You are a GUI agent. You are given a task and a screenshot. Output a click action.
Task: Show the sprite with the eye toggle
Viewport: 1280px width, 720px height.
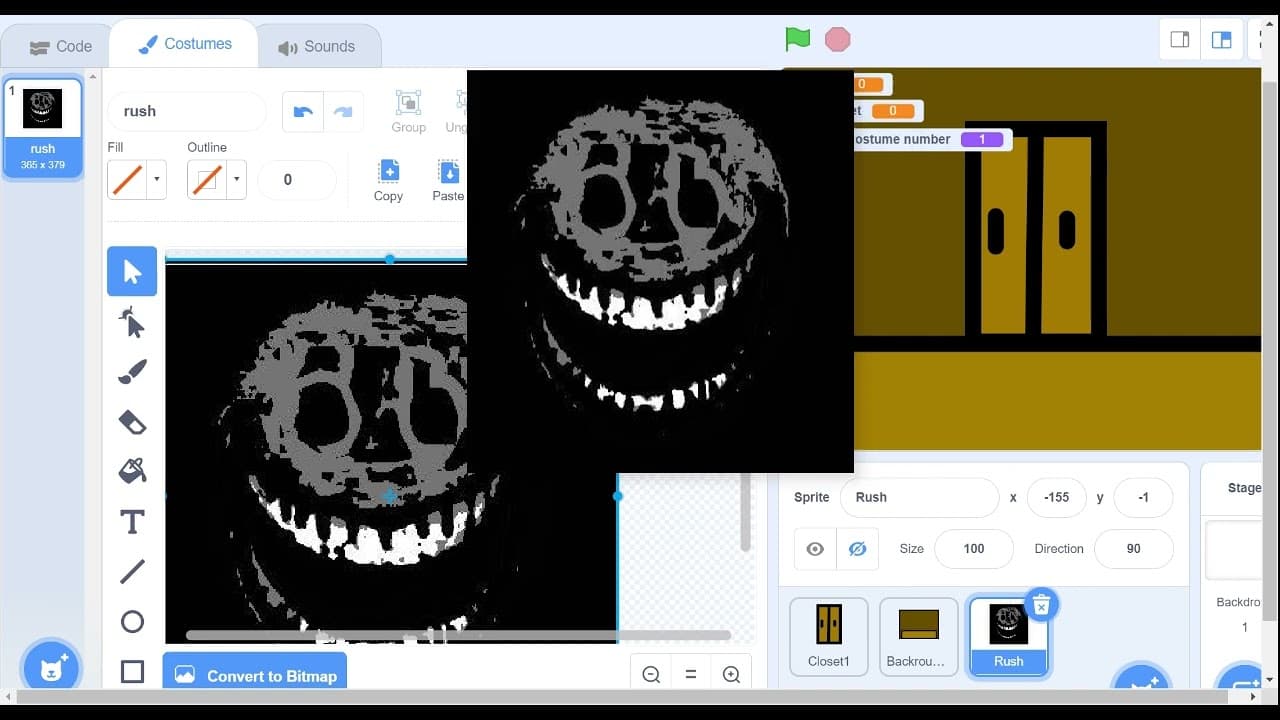point(815,549)
